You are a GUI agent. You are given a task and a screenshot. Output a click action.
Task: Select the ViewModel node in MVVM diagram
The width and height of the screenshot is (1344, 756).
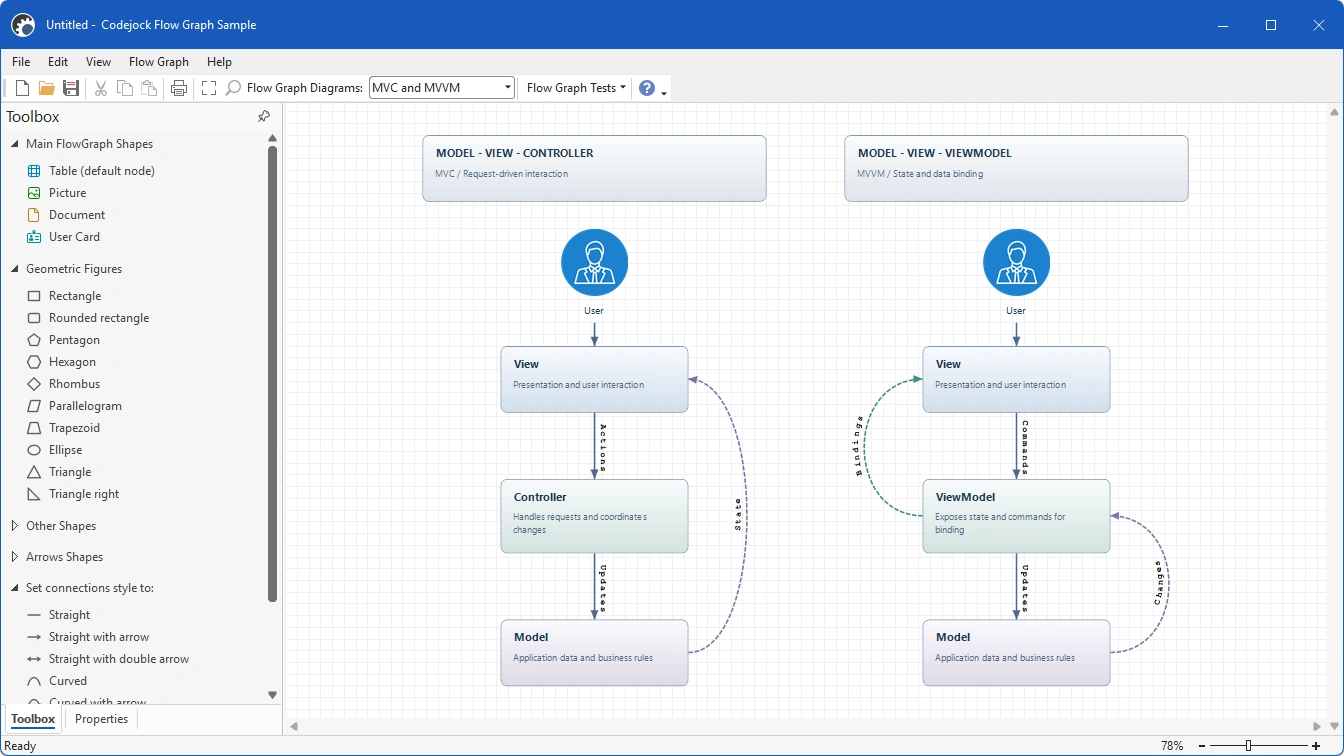[x=1016, y=516]
